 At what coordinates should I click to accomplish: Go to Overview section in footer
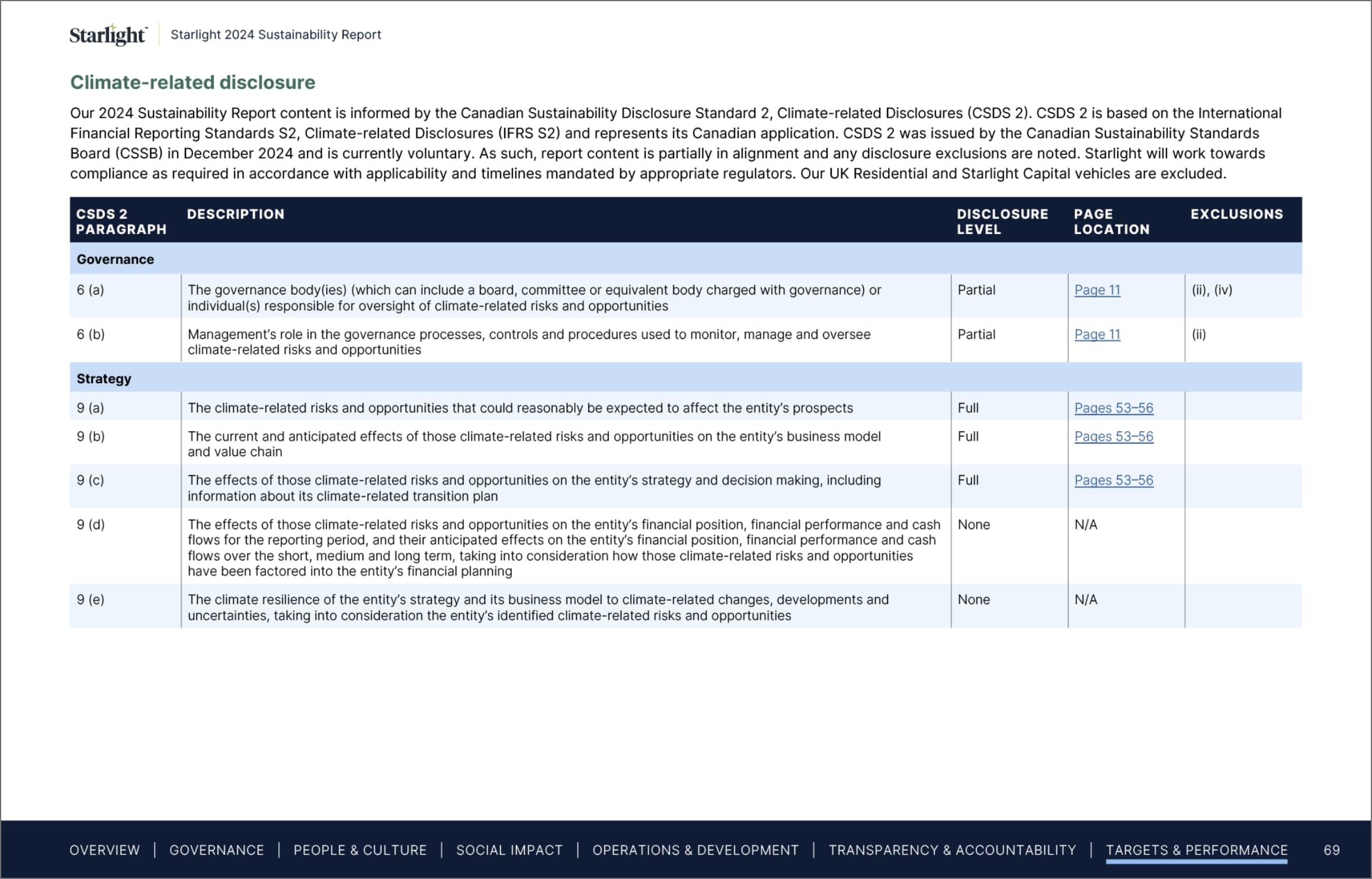coord(104,849)
